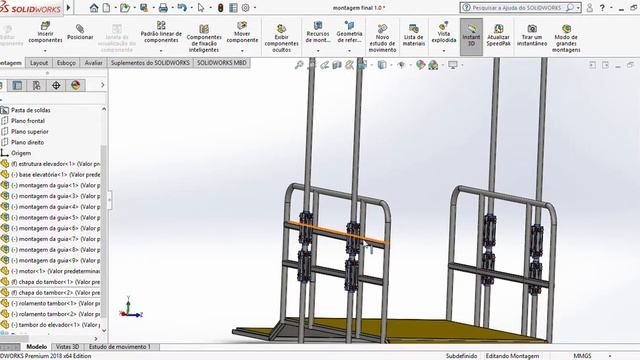
Task: Toggle hide/show items eye icon
Action: (x=401, y=65)
